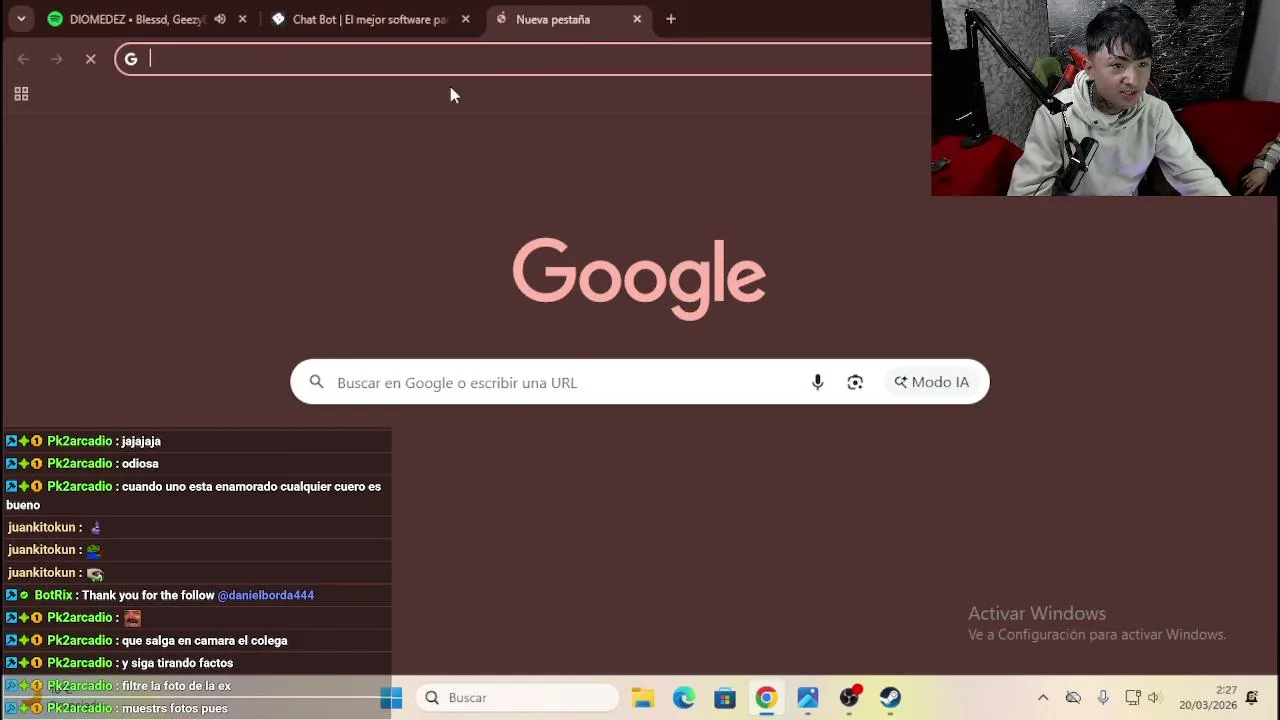Open Google Lens image search
Screen dimensions: 1280x720
[x=855, y=382]
